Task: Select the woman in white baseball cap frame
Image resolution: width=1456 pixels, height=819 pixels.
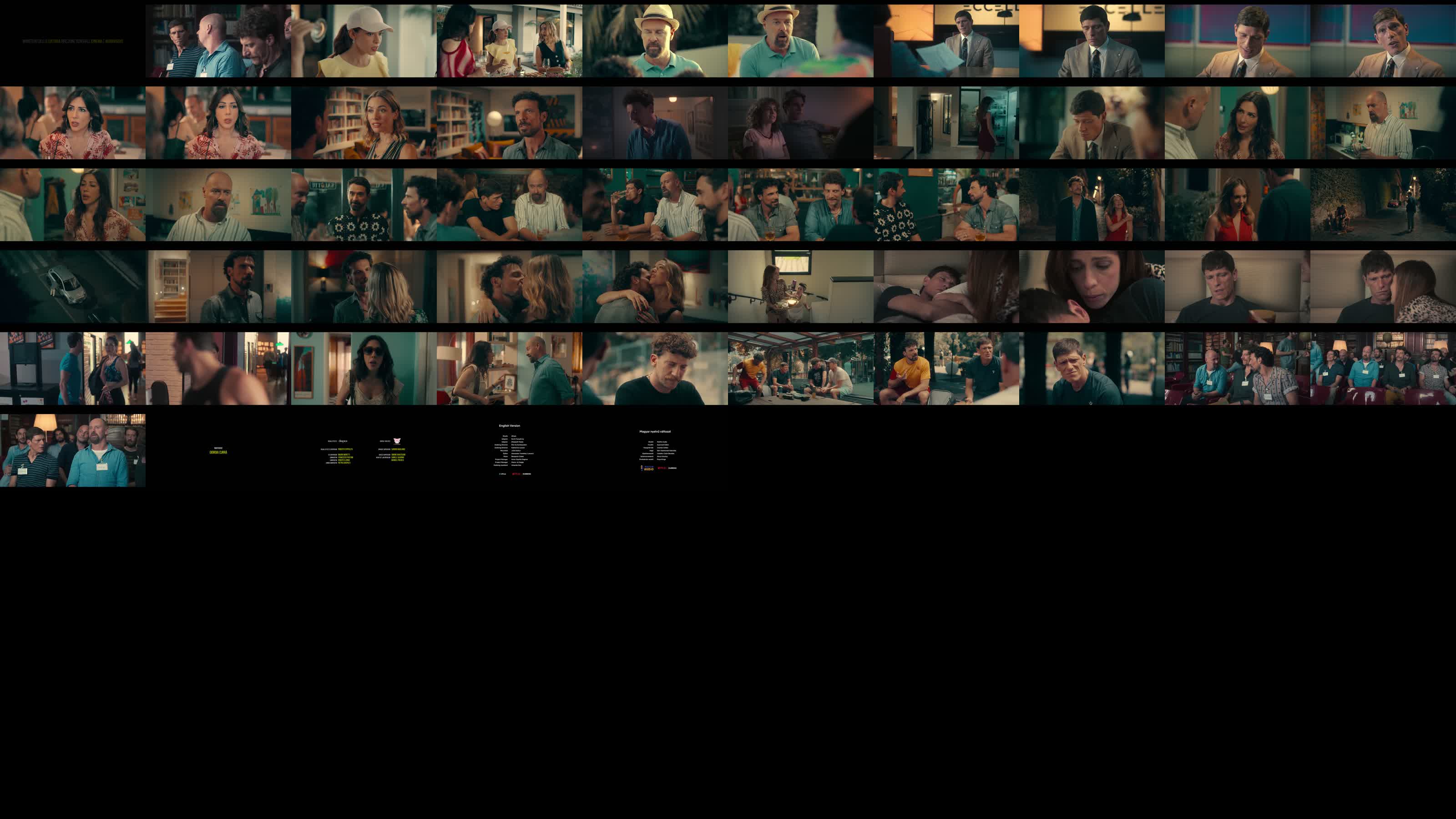Action: click(364, 40)
